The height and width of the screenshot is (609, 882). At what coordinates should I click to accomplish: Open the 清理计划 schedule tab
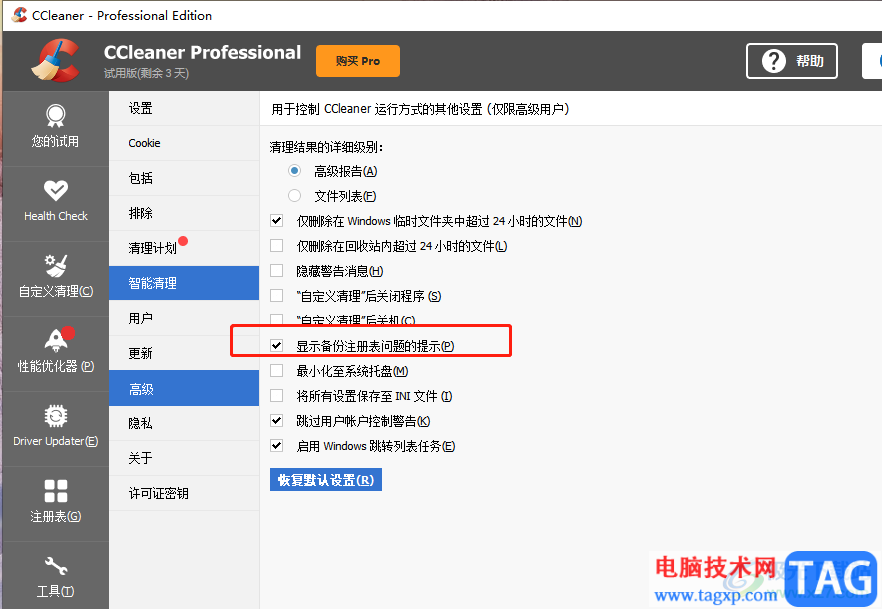(184, 248)
